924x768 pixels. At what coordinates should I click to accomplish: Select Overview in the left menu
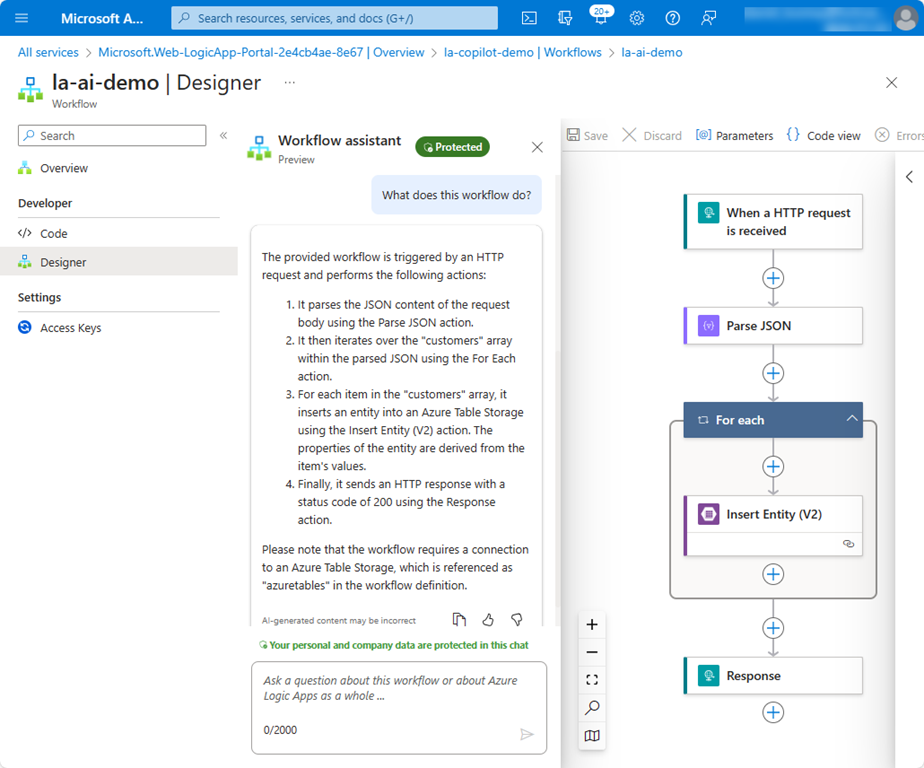coord(64,168)
